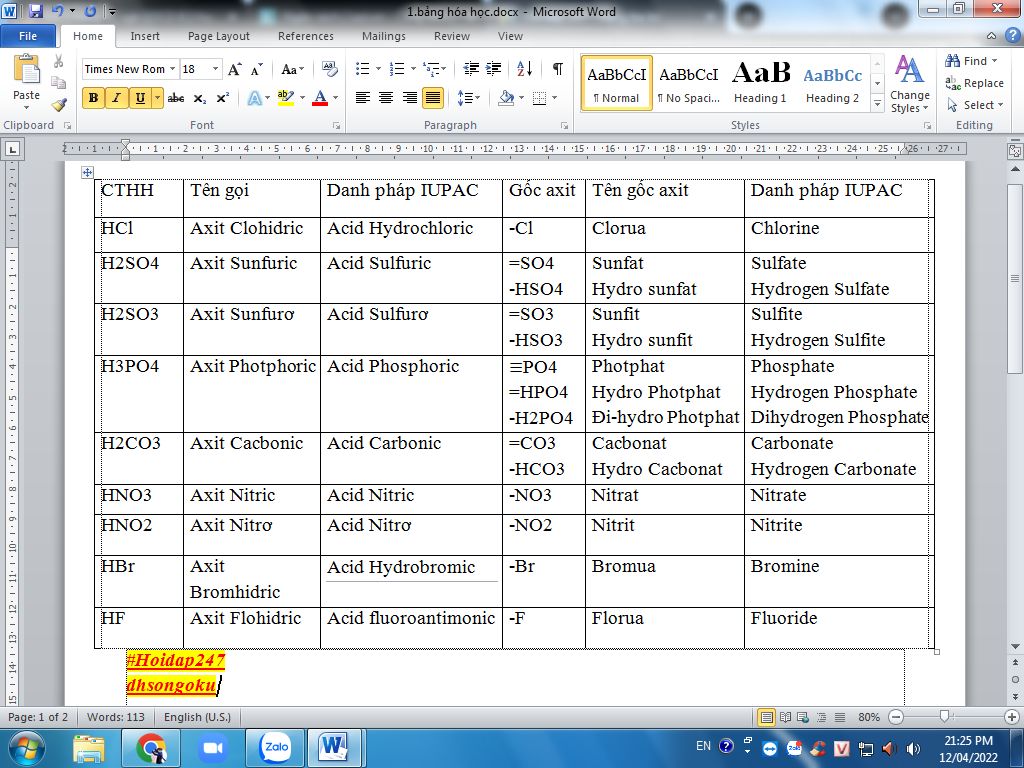Open Windows Explorer folder in taskbar

pos(89,748)
